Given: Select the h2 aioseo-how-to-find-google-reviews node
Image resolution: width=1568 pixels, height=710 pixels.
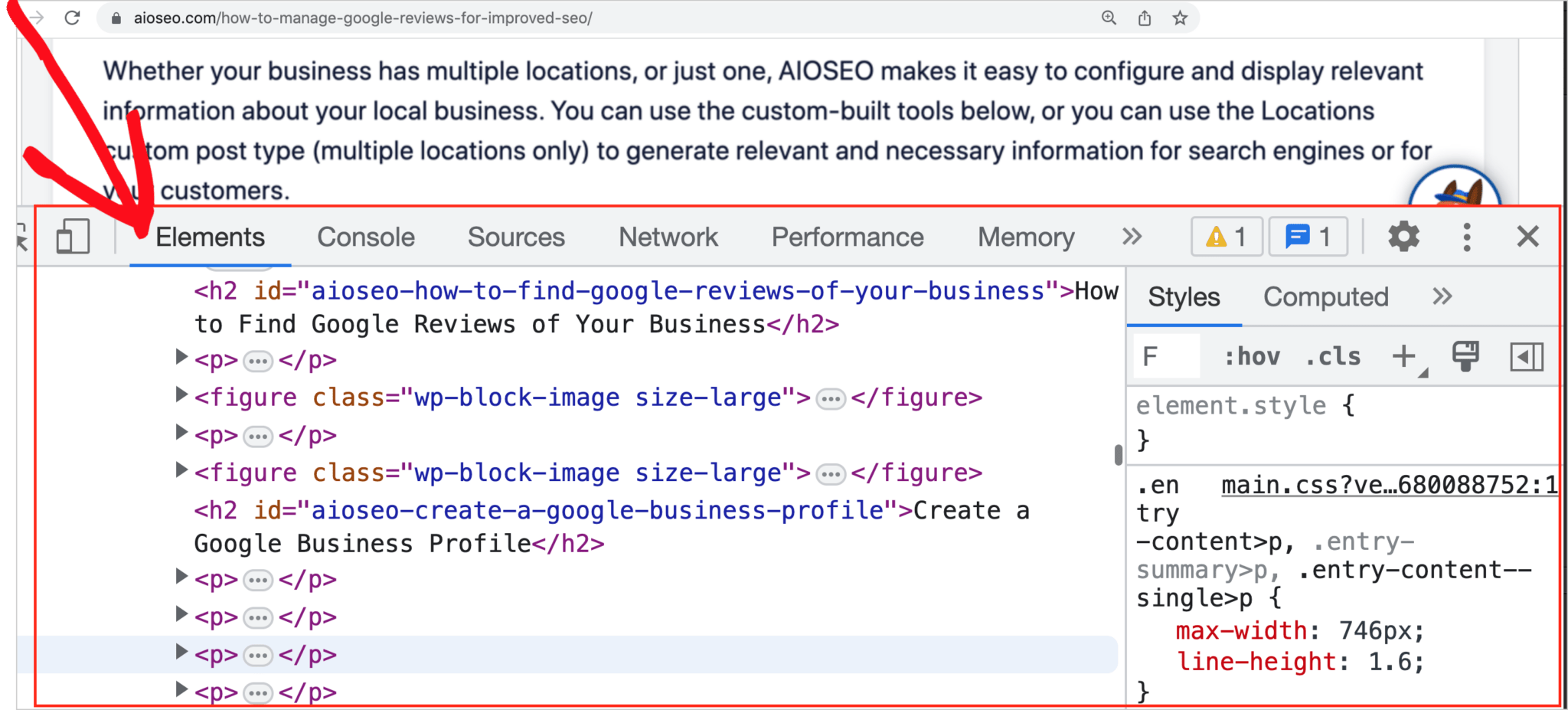Looking at the screenshot, I should tap(656, 308).
